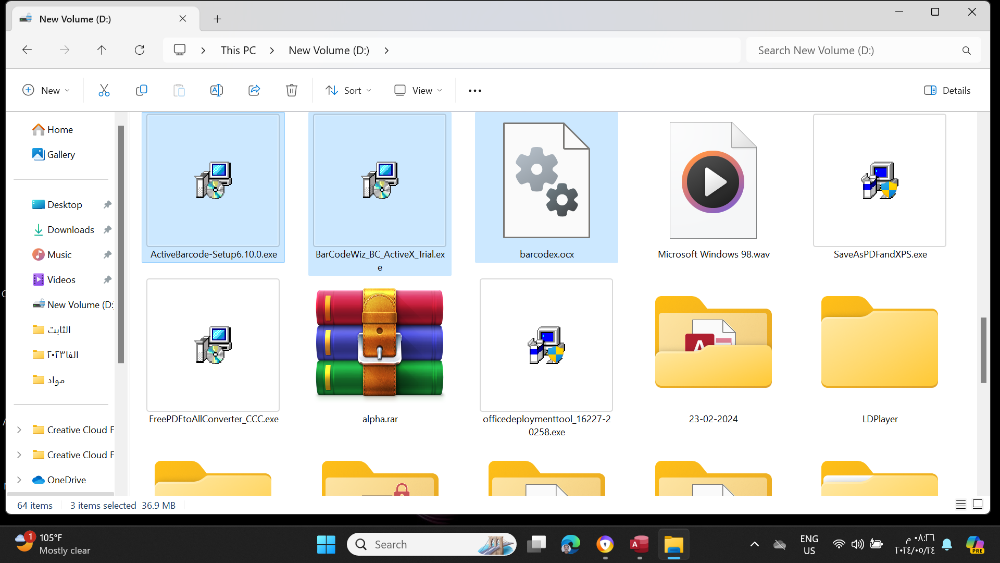The width and height of the screenshot is (1000, 563).
Task: Add a new tab
Action: pyautogui.click(x=217, y=19)
